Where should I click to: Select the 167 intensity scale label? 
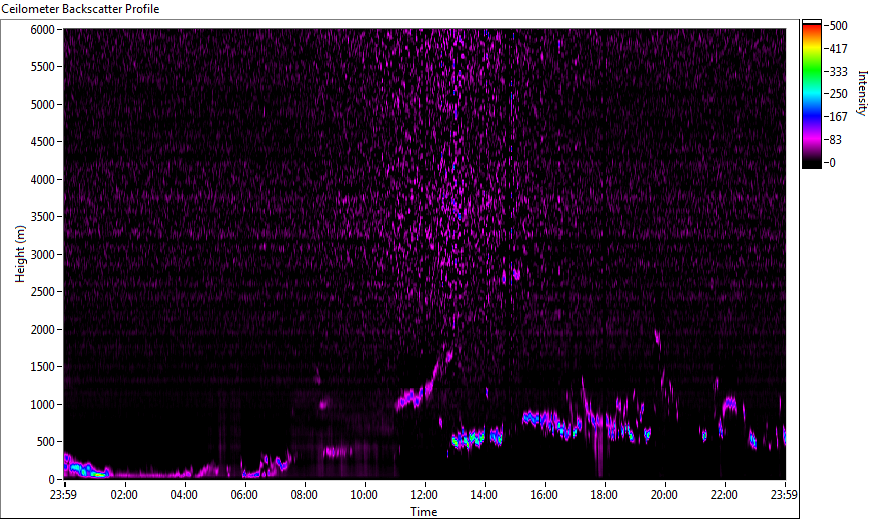[x=838, y=117]
